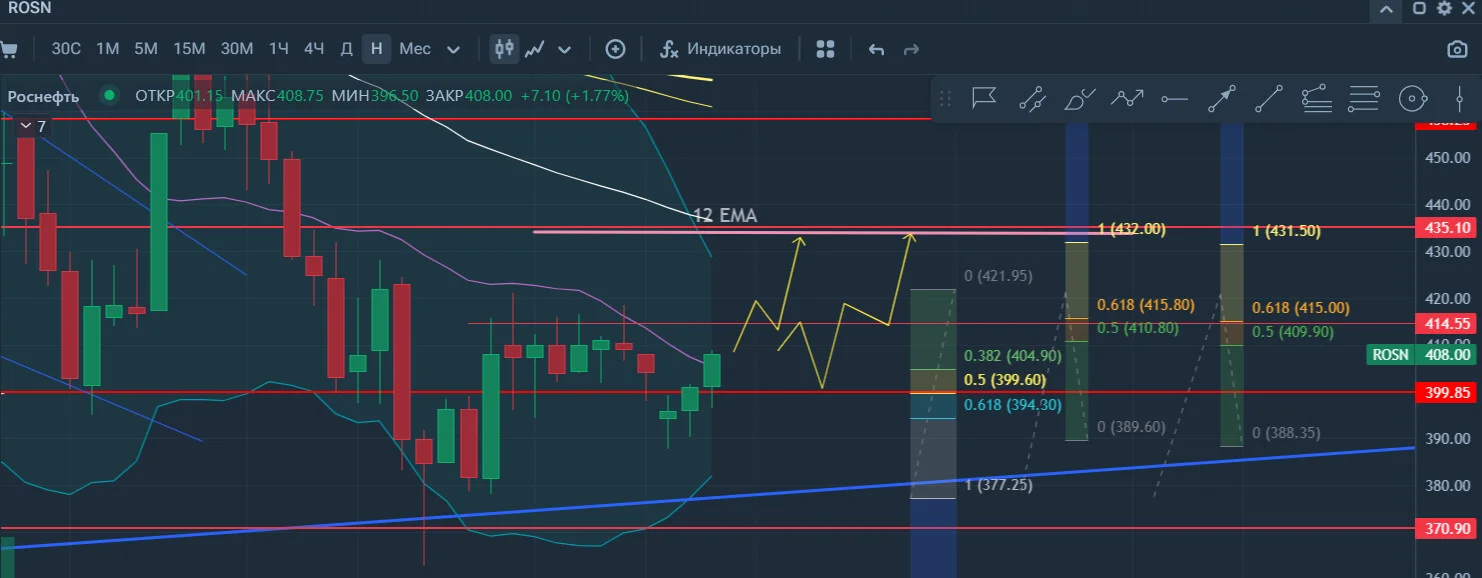This screenshot has width=1482, height=578.
Task: Select the Fibonacci retracement tool
Action: (1317, 98)
